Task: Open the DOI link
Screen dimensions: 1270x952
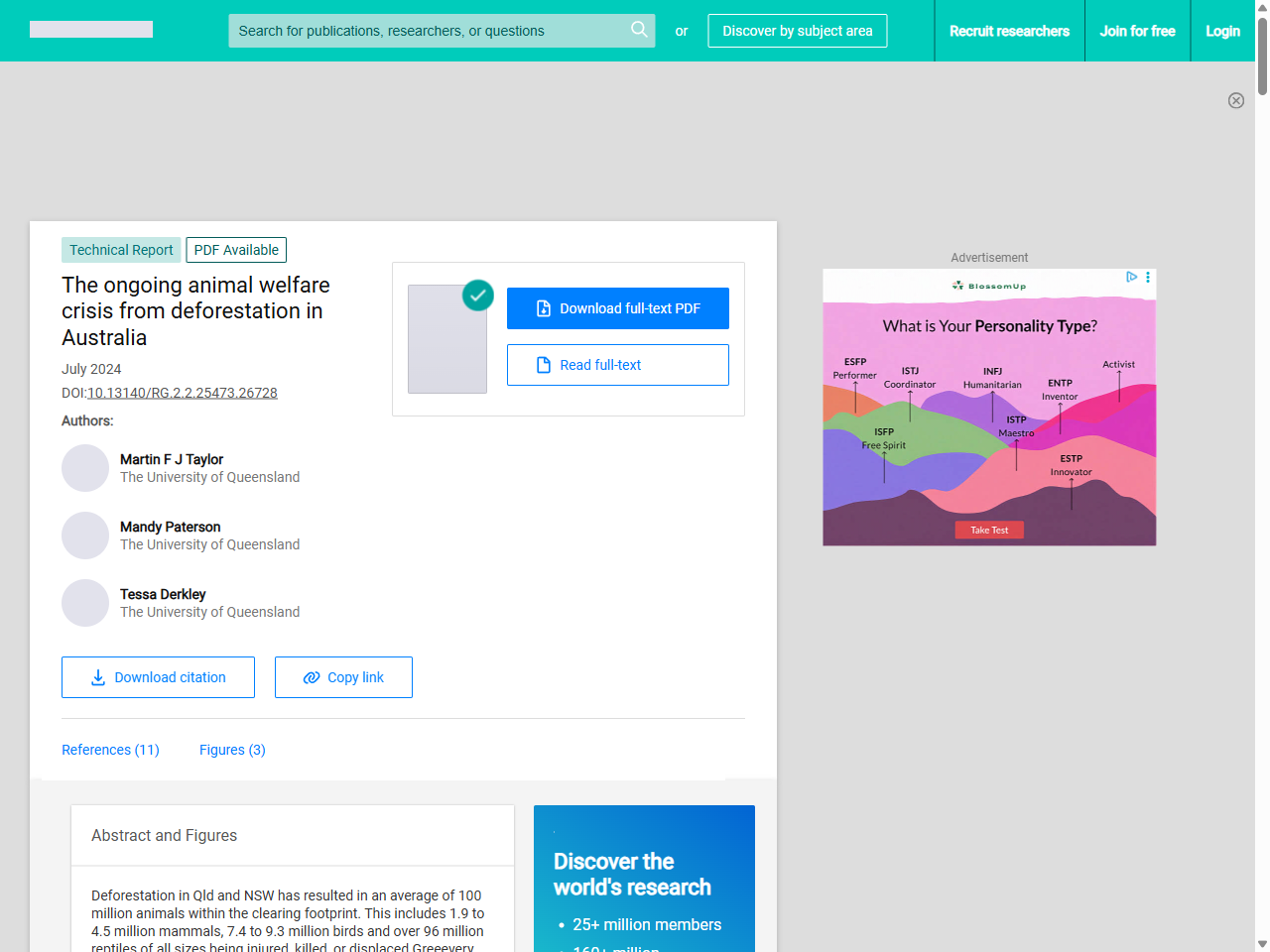Action: click(183, 393)
